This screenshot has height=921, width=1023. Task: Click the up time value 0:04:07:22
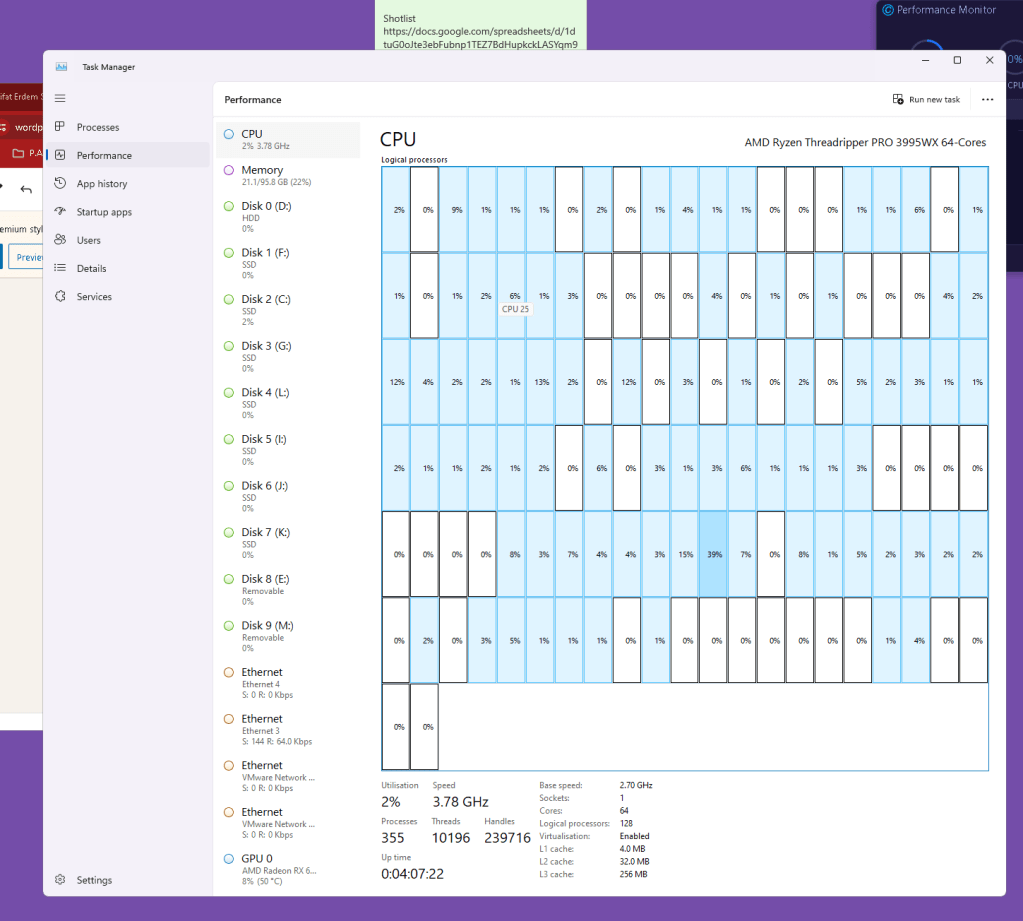point(412,874)
